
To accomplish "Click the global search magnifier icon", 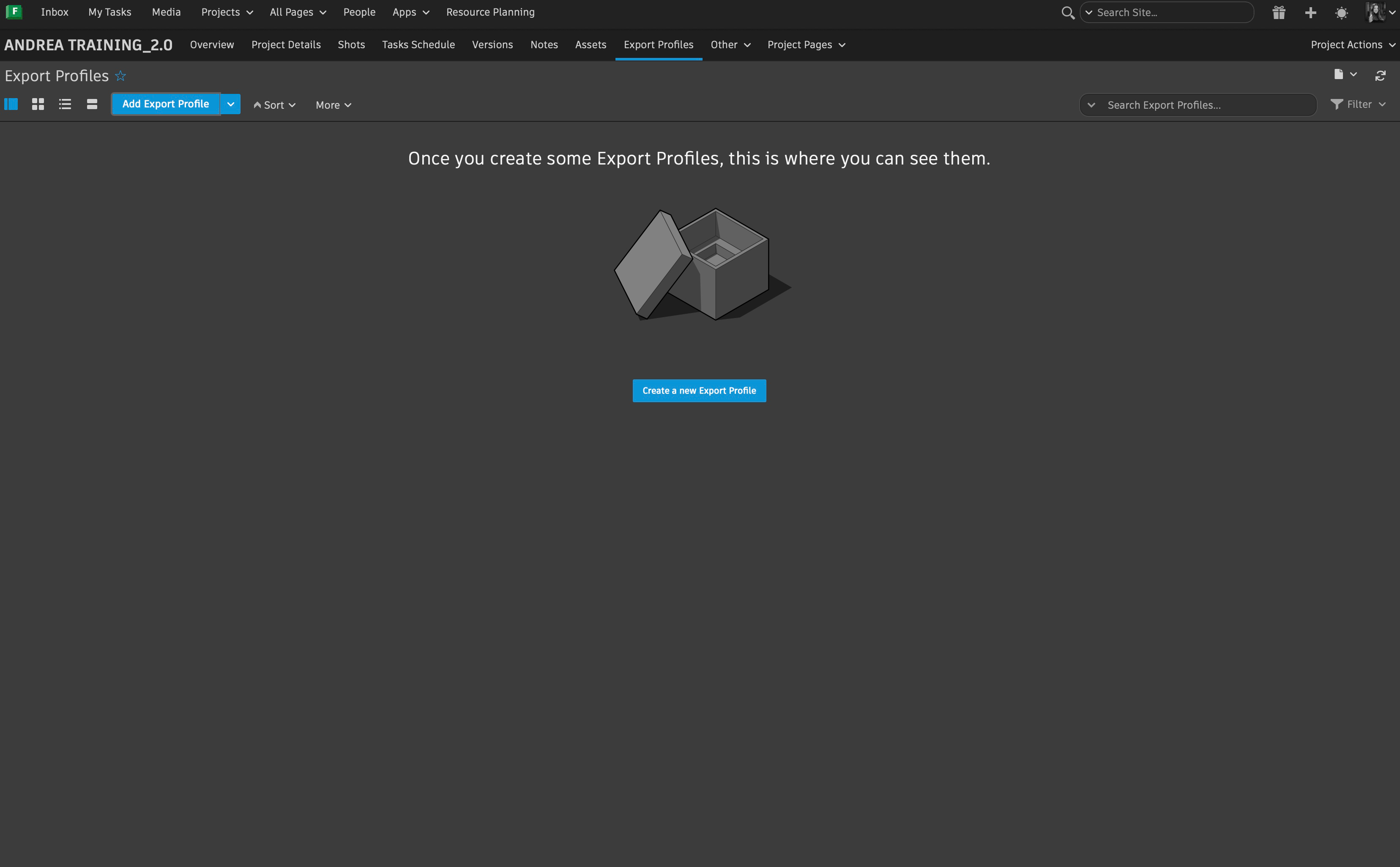I will tap(1067, 13).
